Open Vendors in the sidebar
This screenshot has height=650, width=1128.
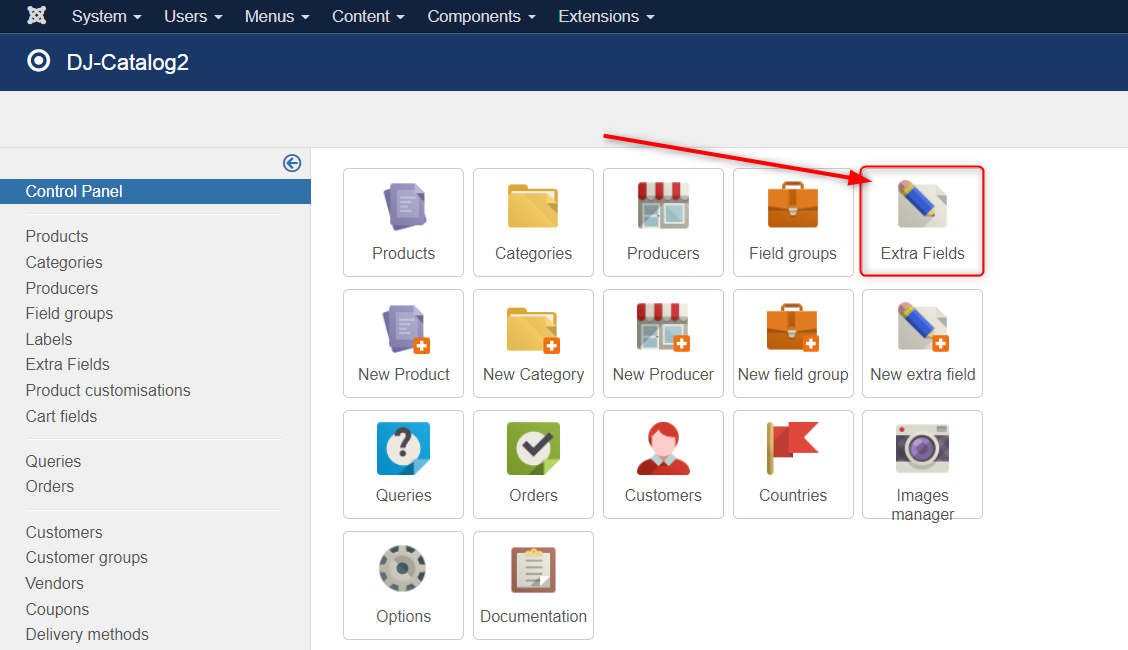point(55,584)
